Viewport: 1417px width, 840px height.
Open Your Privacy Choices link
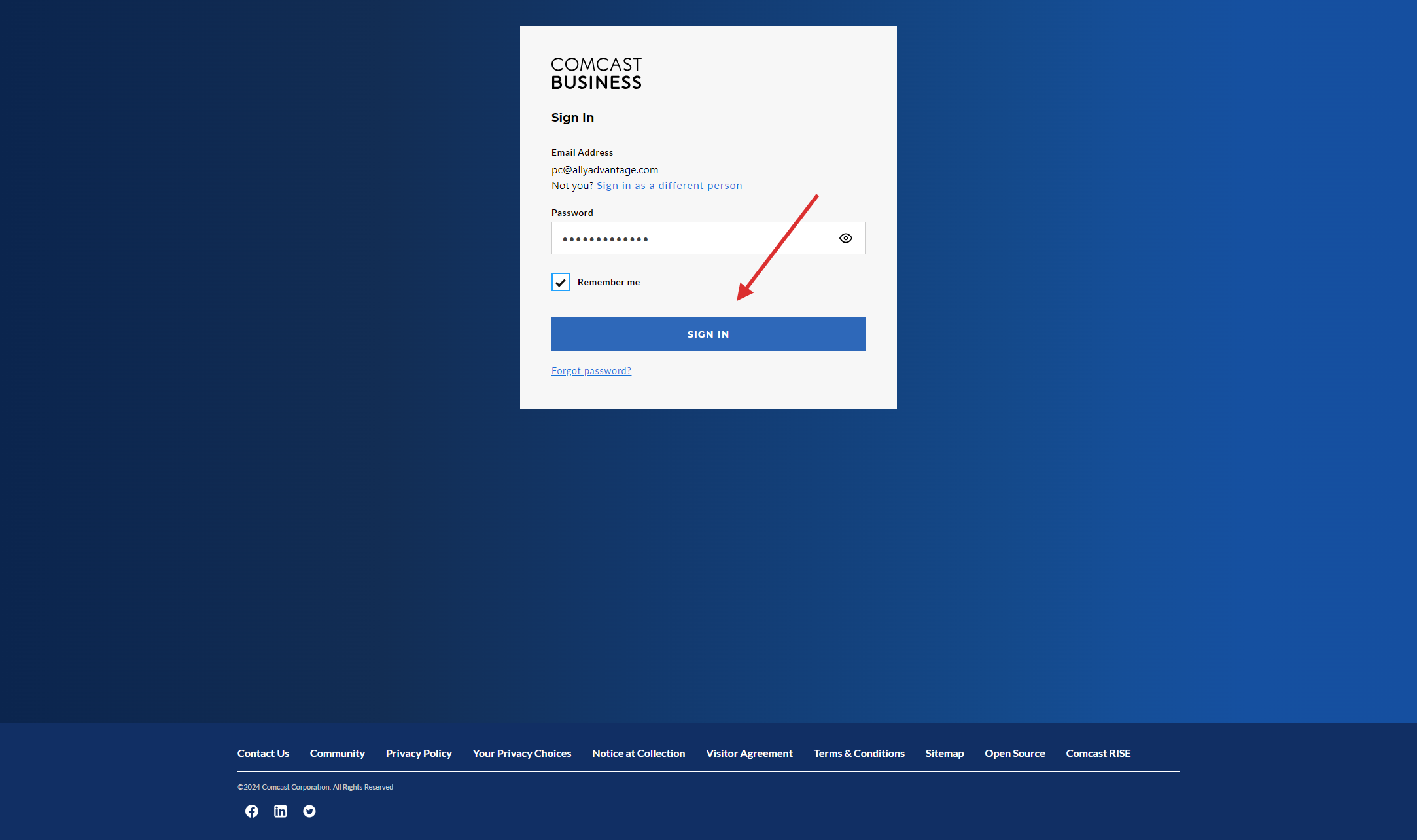pos(522,754)
